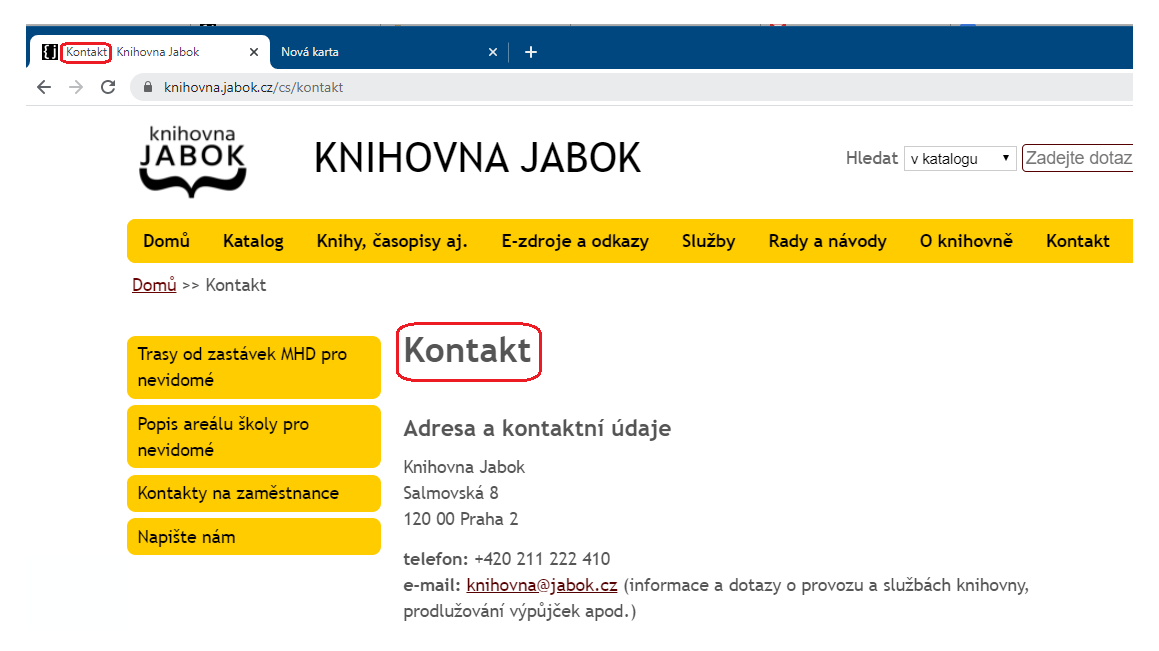Click the 'Hledat' label
This screenshot has width=1159, height=651.
point(871,158)
